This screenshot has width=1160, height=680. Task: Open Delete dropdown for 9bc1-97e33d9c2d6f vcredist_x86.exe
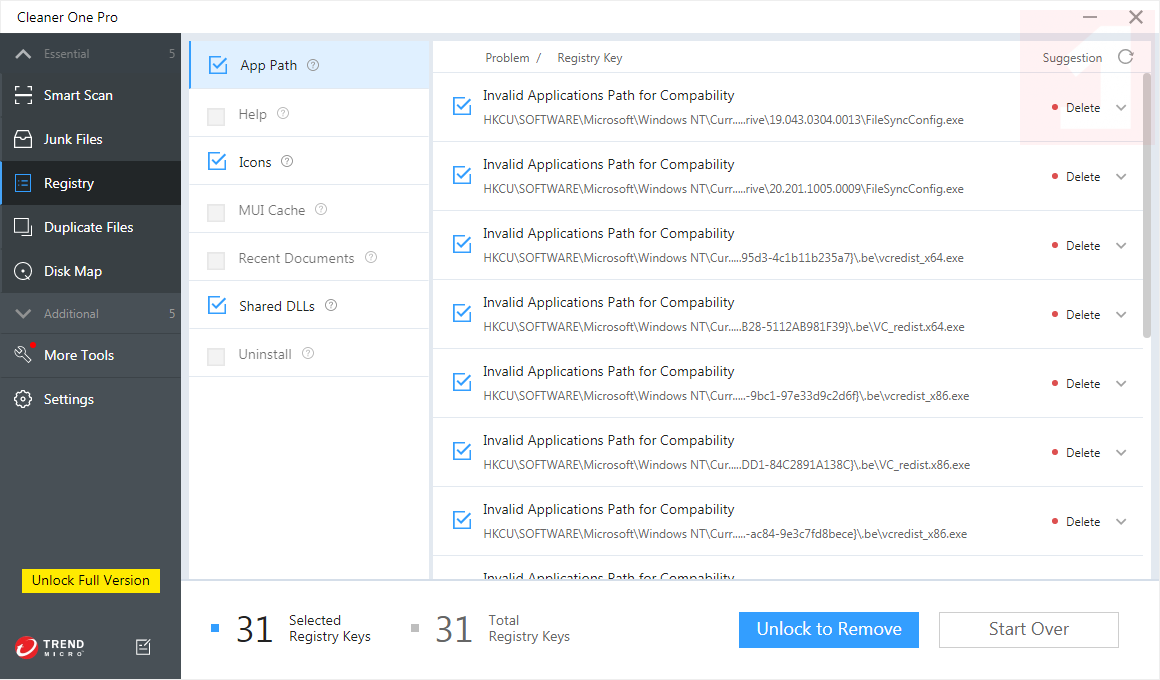coord(1121,383)
